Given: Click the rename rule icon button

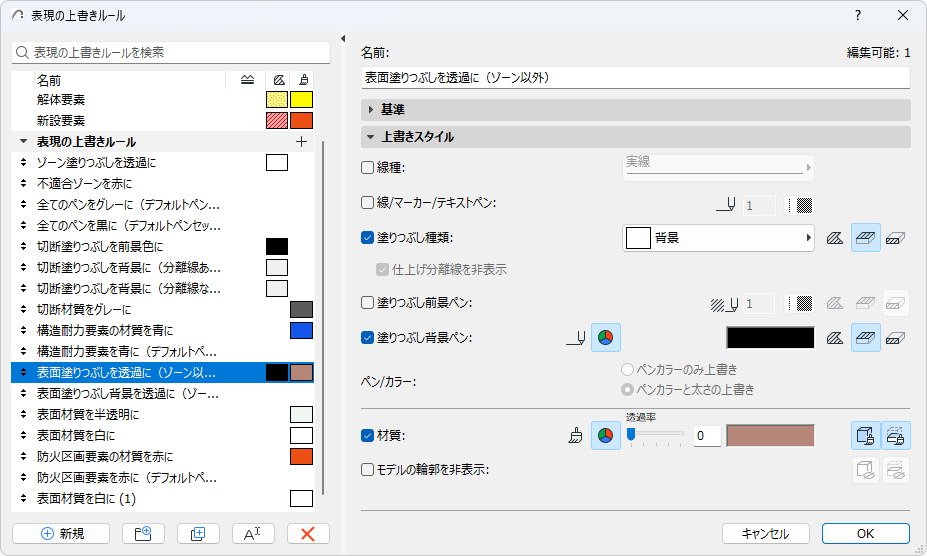Looking at the screenshot, I should pyautogui.click(x=253, y=534).
